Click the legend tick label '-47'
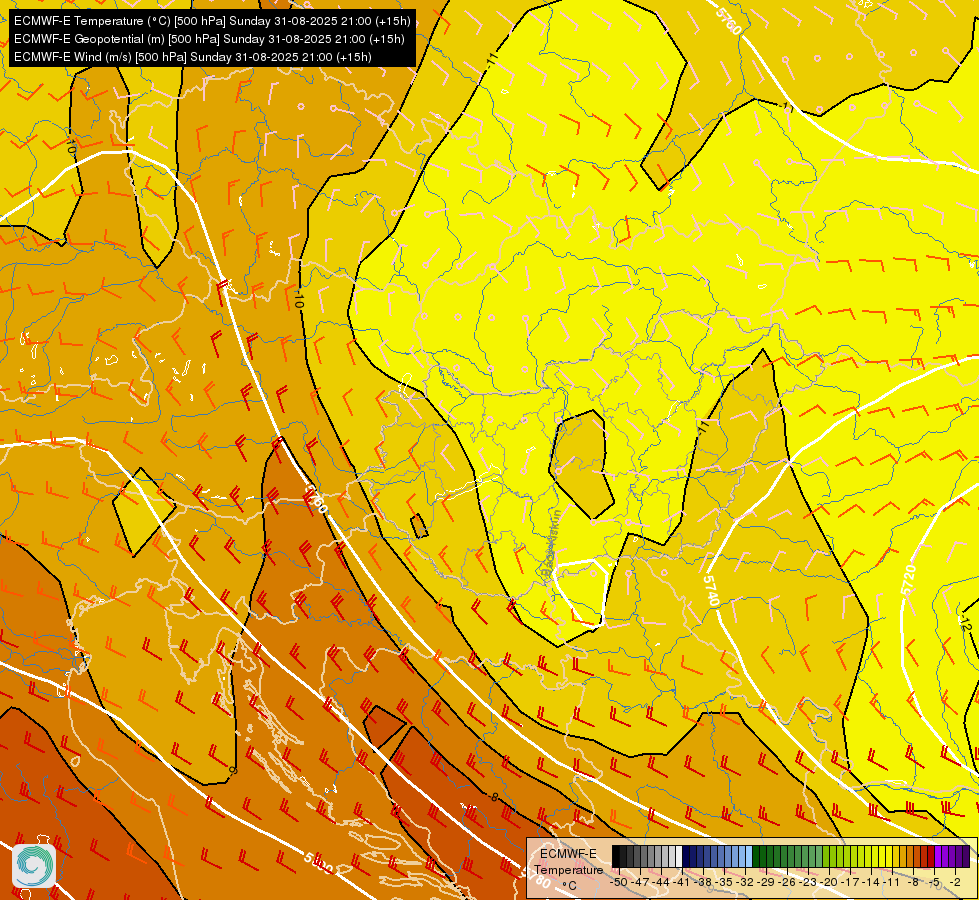 [640, 882]
